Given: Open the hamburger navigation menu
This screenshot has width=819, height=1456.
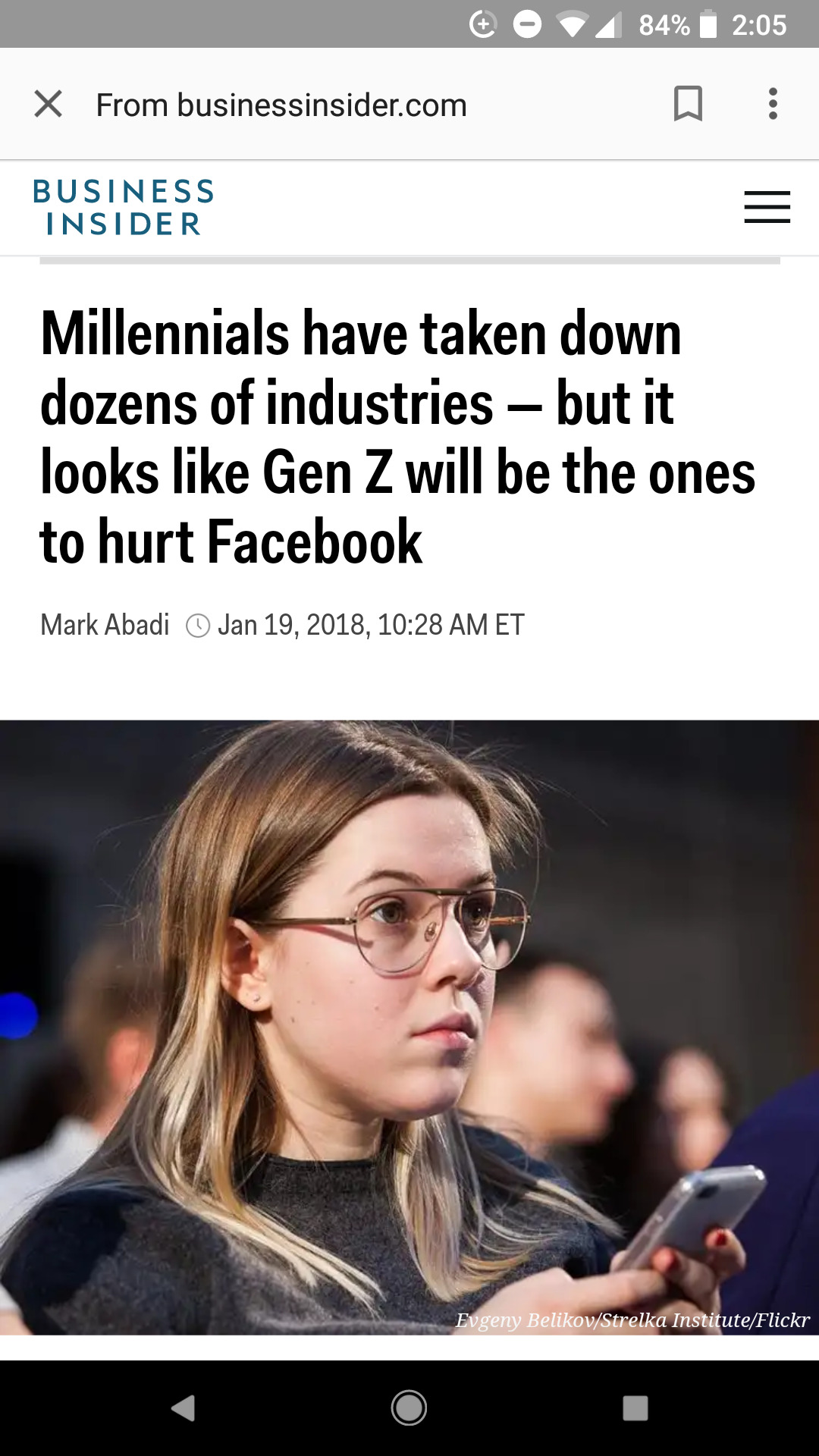Looking at the screenshot, I should [x=767, y=207].
